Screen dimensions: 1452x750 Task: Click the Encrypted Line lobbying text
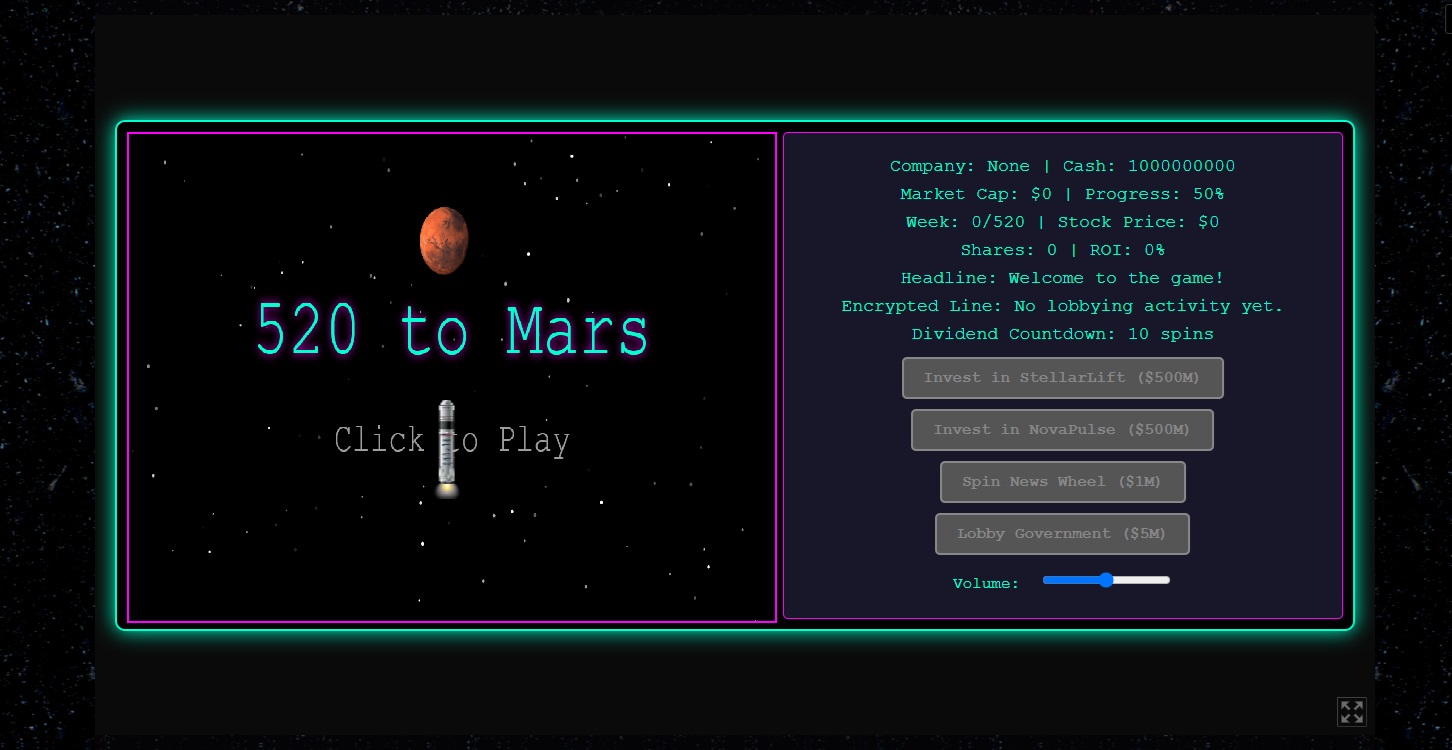click(1062, 306)
